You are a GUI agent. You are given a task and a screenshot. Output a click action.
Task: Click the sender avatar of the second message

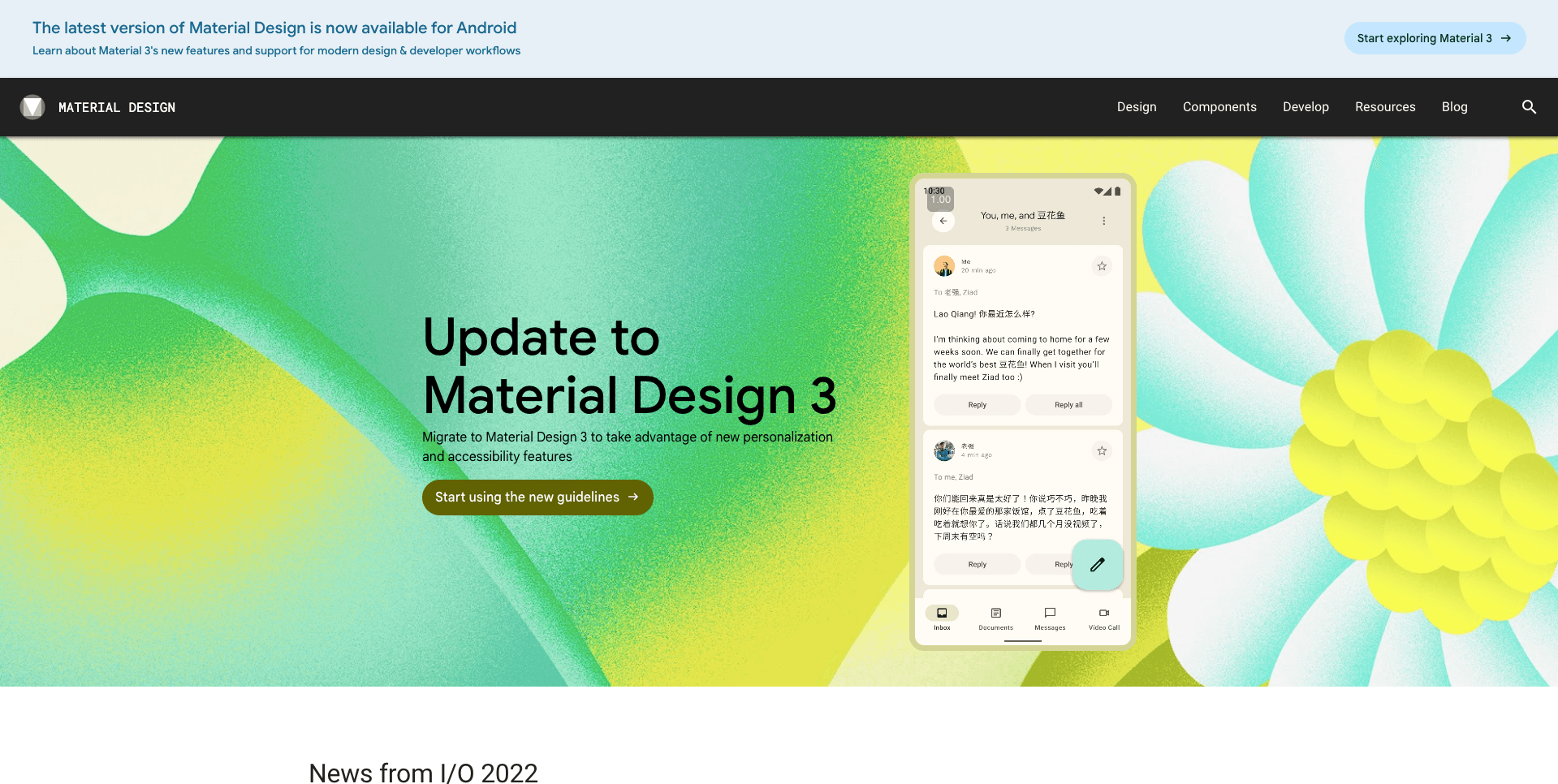click(x=944, y=450)
